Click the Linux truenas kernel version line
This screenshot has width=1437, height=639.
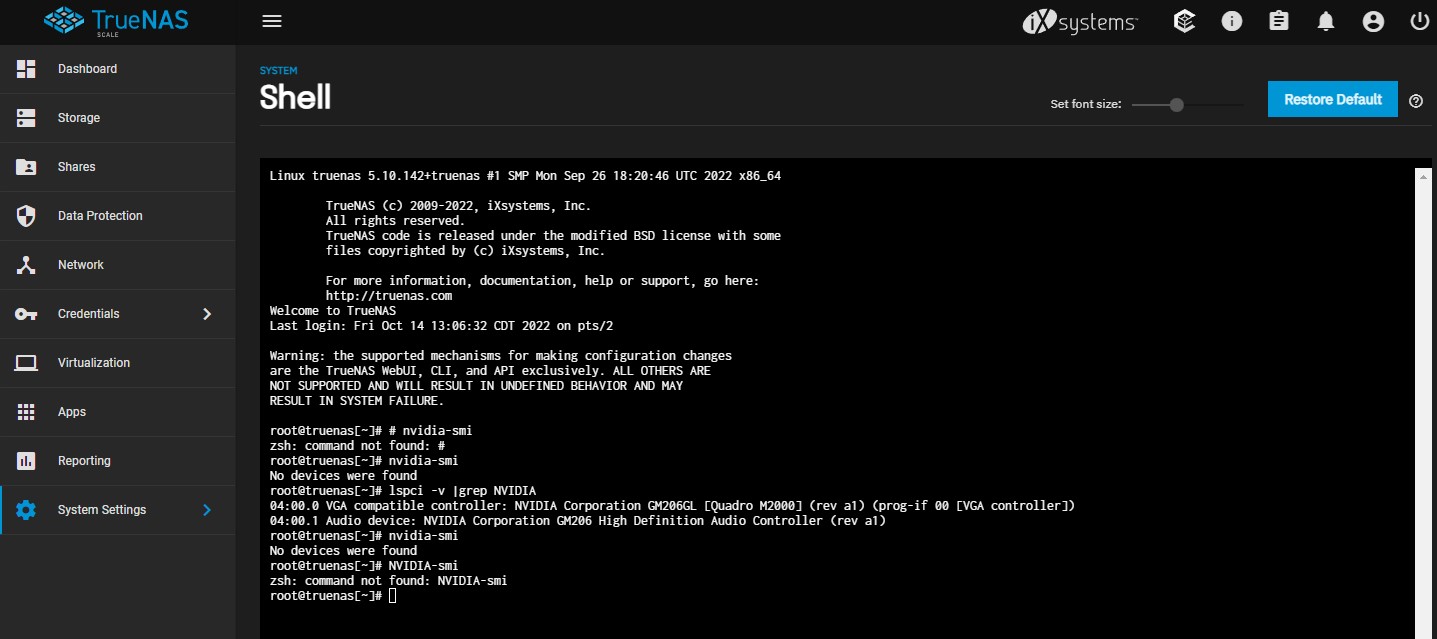pyautogui.click(x=525, y=176)
